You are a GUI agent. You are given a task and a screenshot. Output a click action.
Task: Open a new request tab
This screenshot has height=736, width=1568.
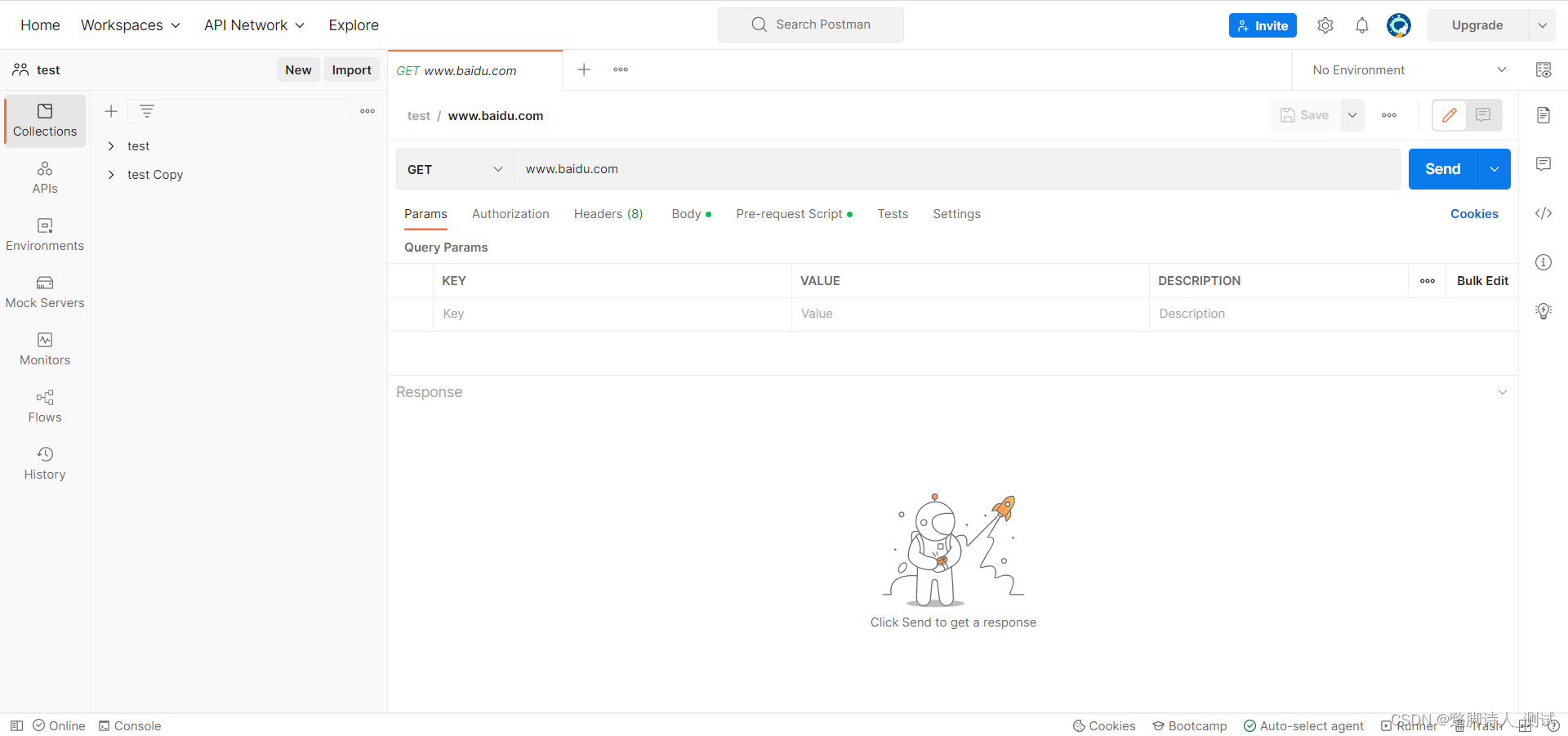[584, 69]
